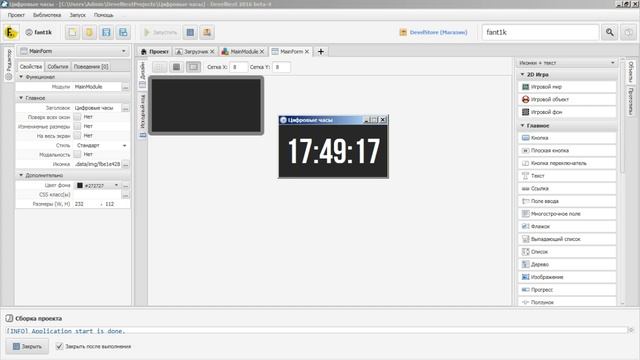Open the 'Помощь' menu

click(x=104, y=15)
